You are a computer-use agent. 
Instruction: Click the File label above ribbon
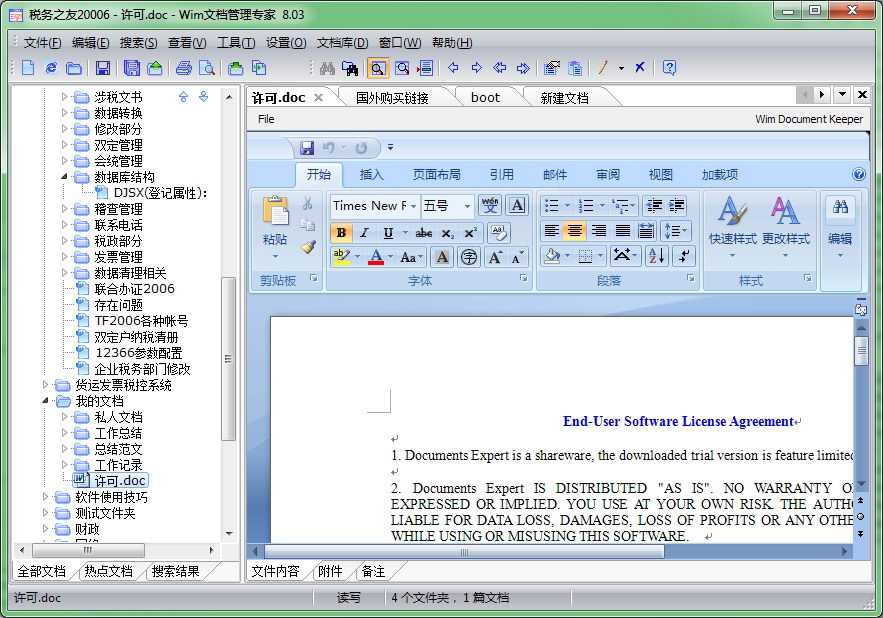(x=266, y=119)
